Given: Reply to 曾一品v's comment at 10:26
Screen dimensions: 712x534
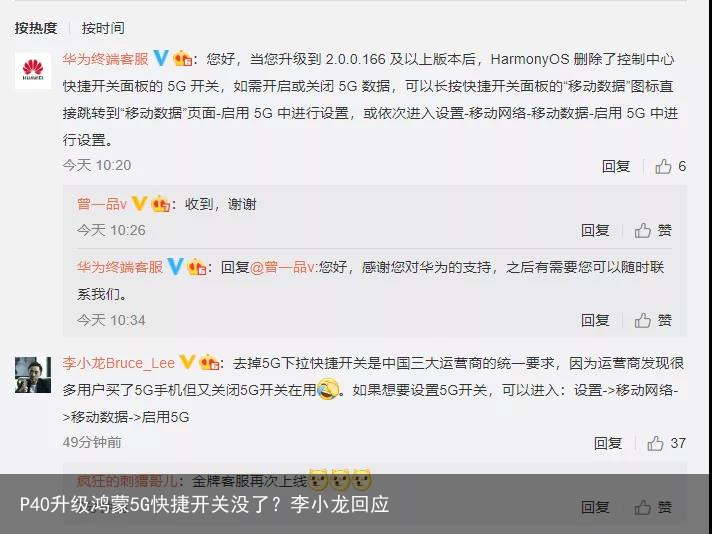Looking at the screenshot, I should [x=595, y=230].
